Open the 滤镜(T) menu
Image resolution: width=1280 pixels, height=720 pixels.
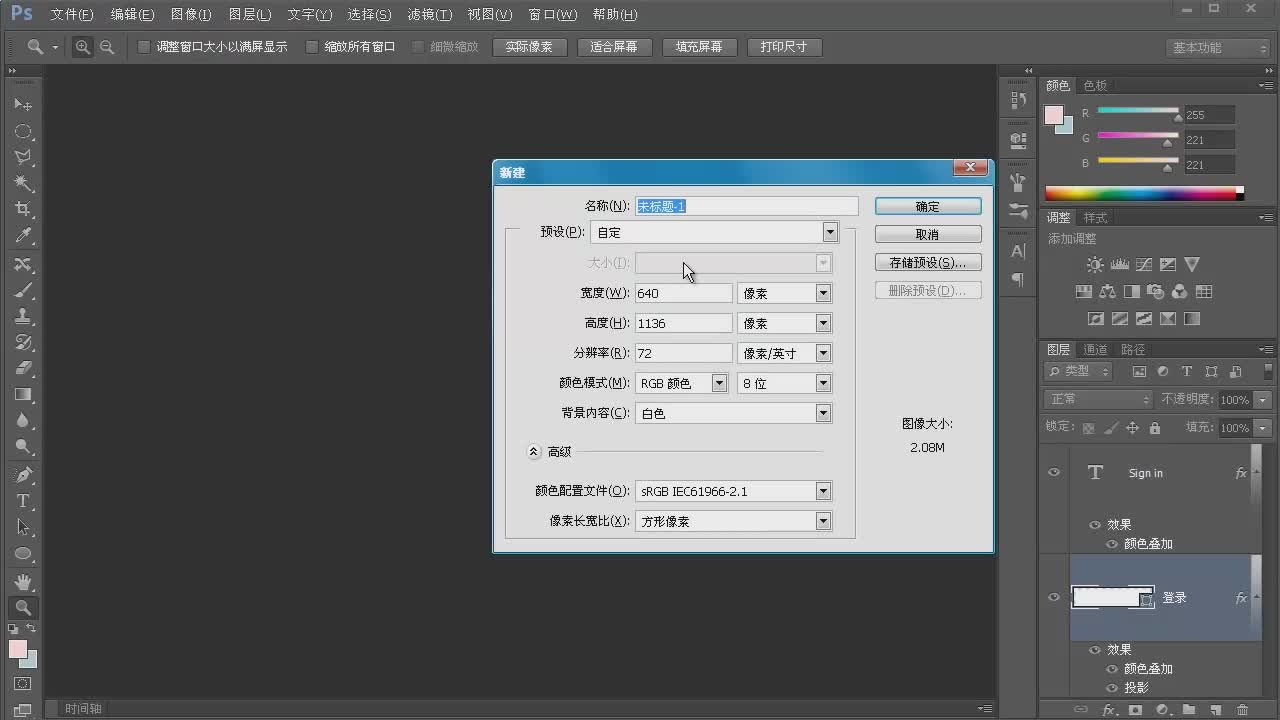pos(430,15)
